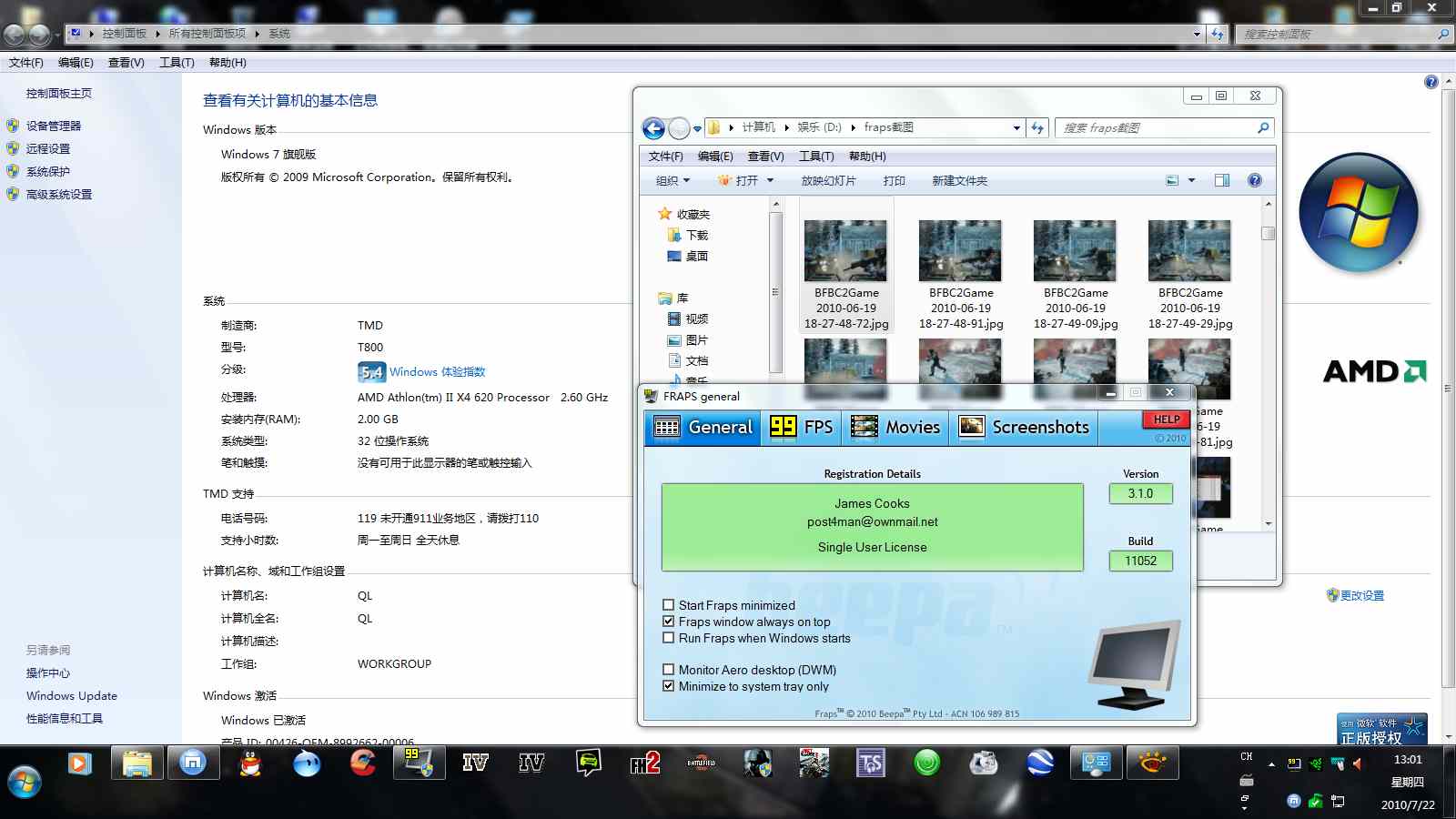Click control panel search box
Viewport: 1456px width, 819px height.
click(1343, 34)
